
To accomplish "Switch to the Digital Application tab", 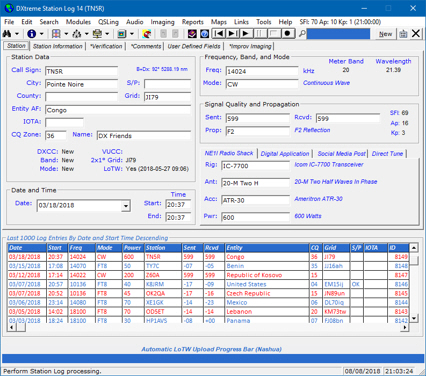I will [285, 154].
